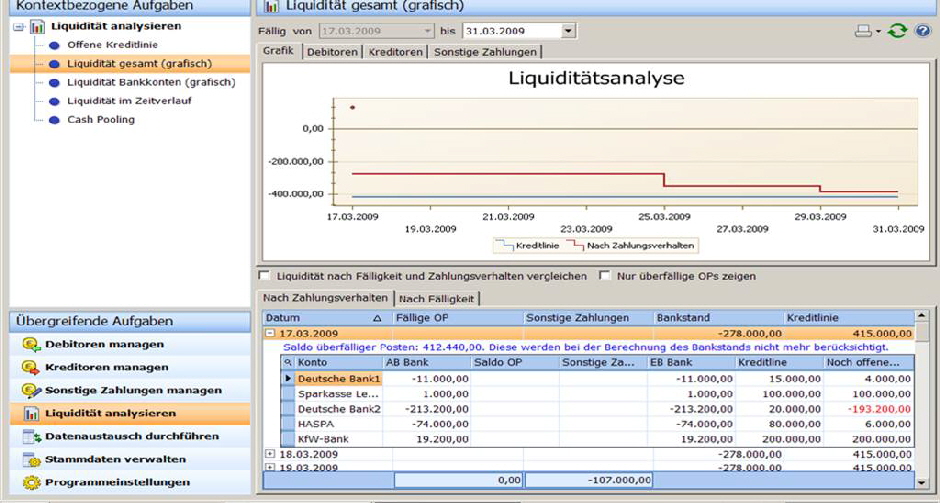Click the Sonstige Zahlungen managen icon

31,390
